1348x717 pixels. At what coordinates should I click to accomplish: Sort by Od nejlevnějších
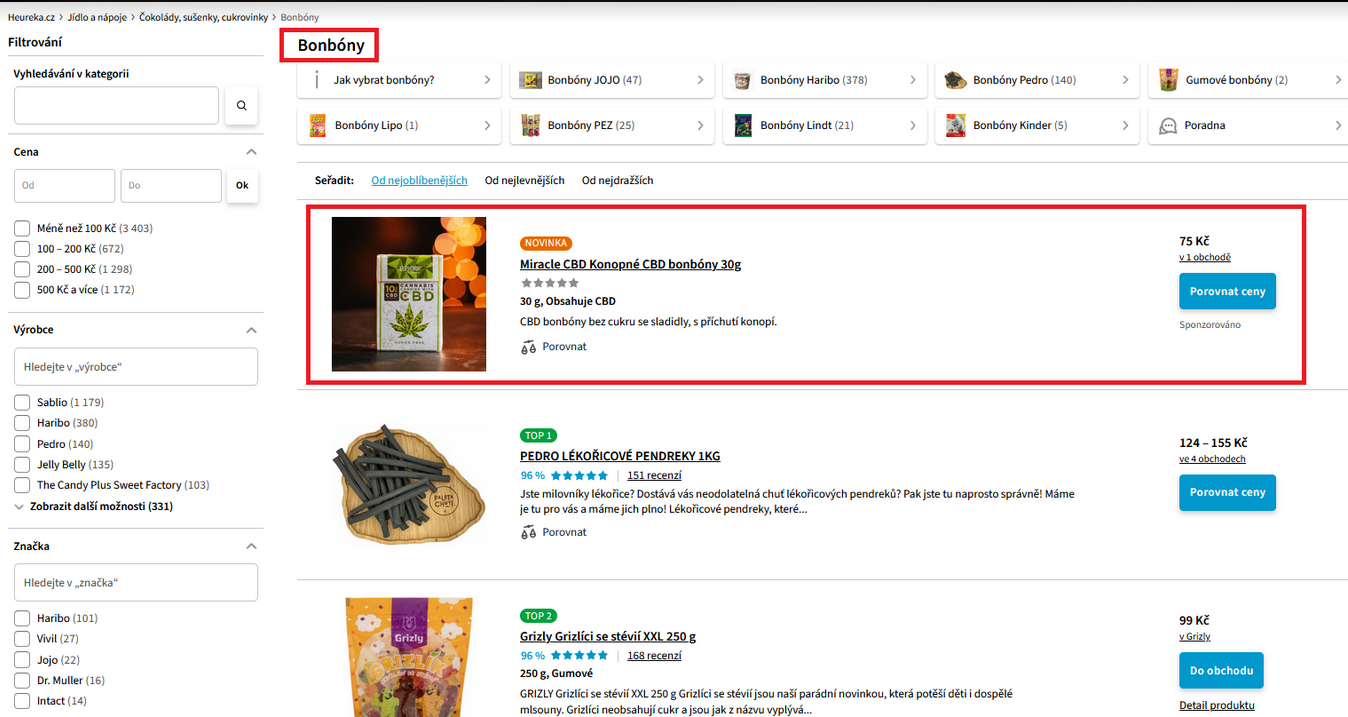[525, 181]
